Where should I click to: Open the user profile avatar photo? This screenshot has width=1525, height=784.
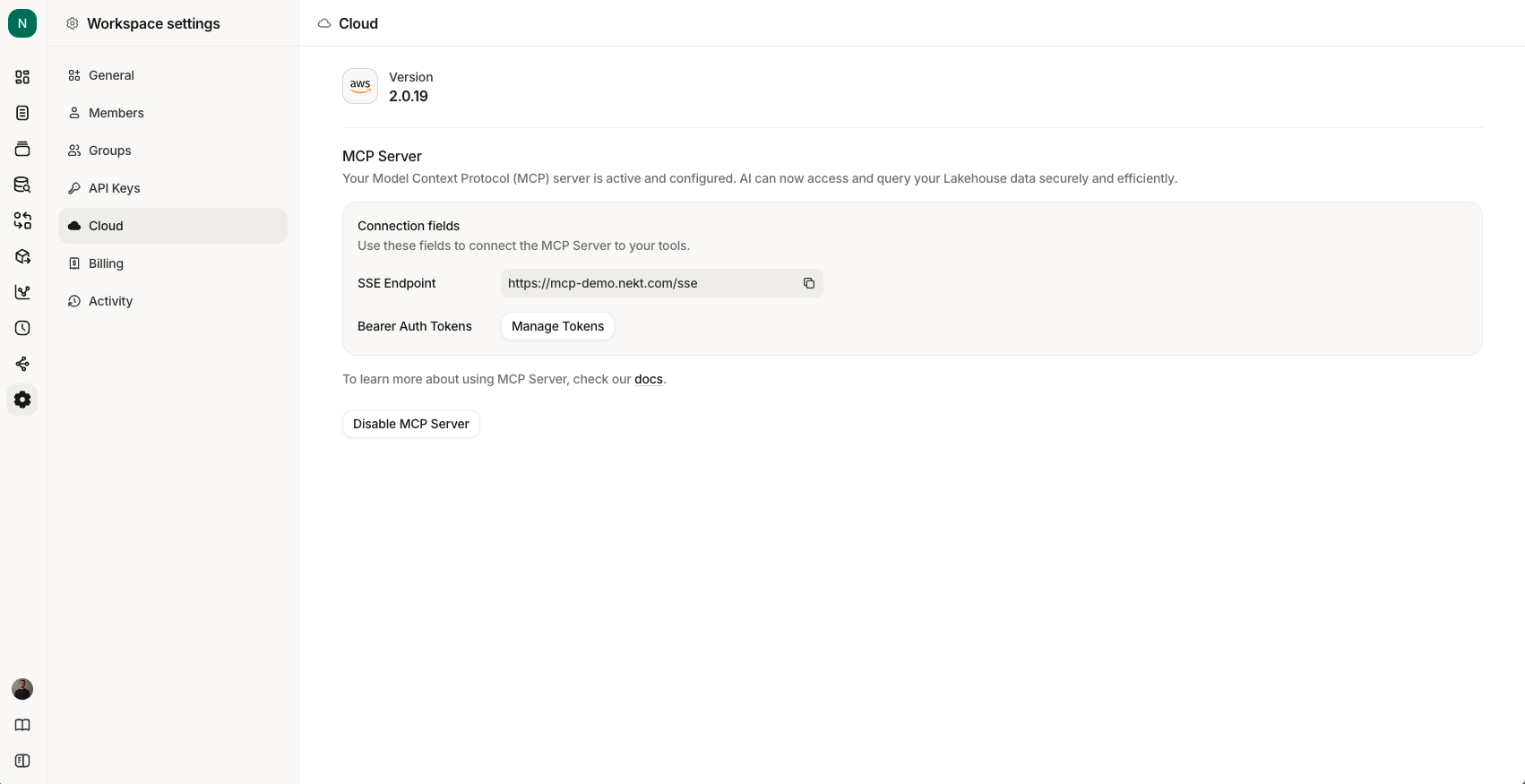coord(22,689)
